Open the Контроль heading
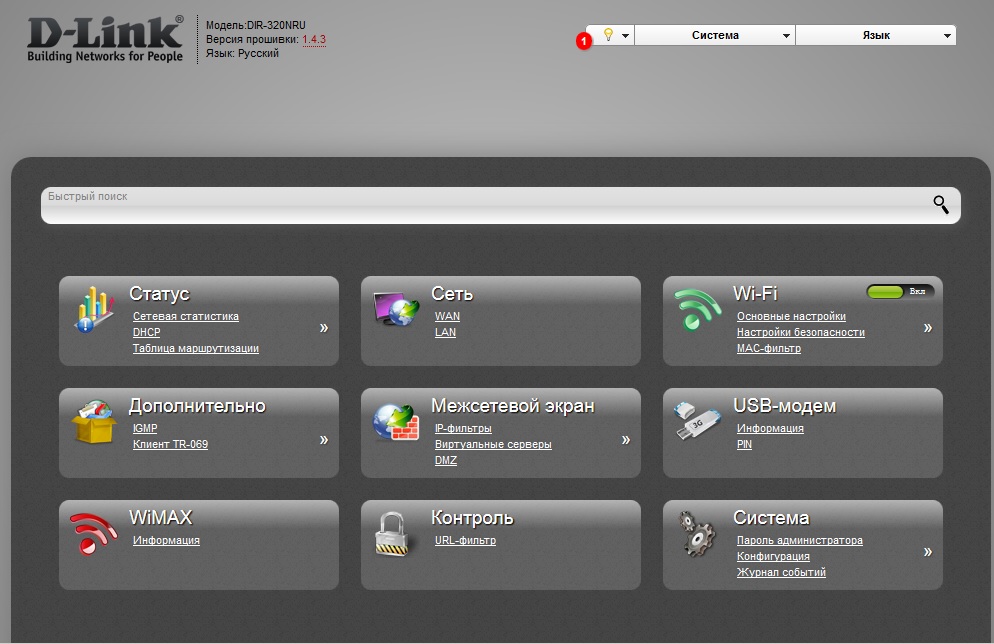 point(472,518)
